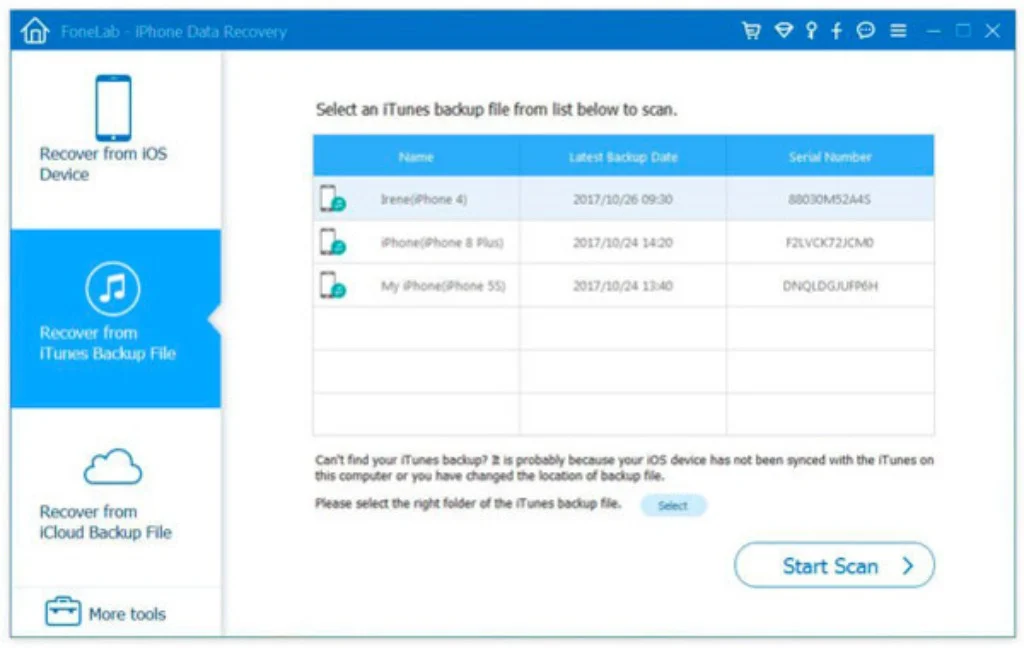Image resolution: width=1024 pixels, height=648 pixels.
Task: Open More tools in the sidebar
Action: [106, 613]
